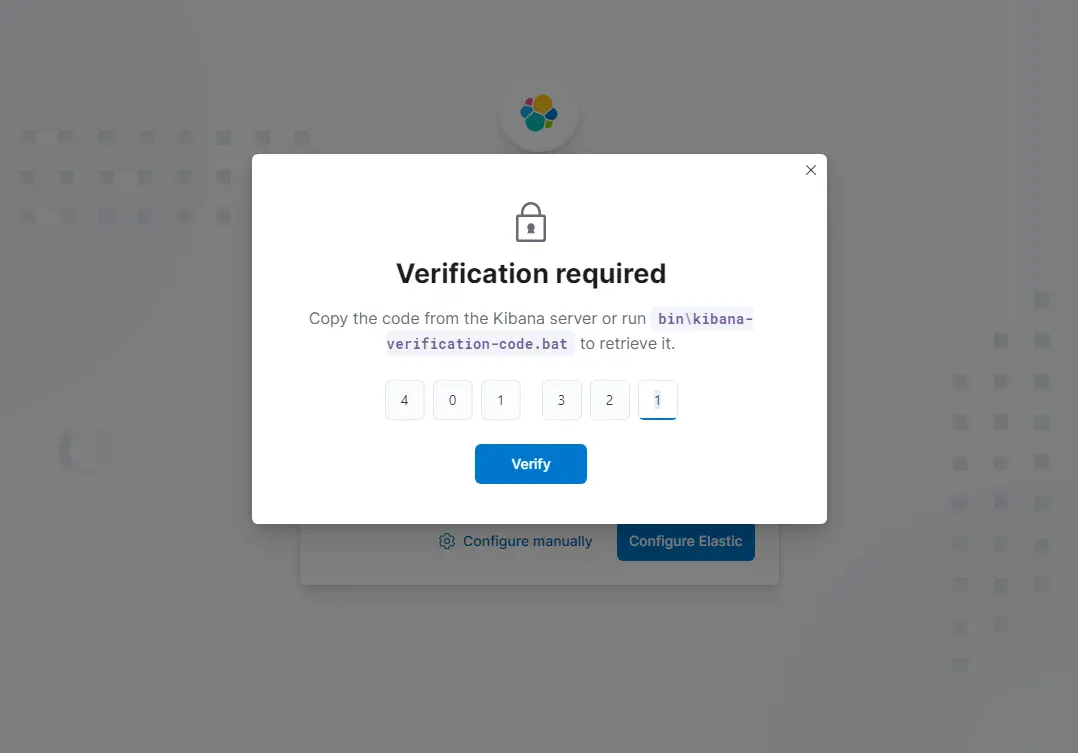Viewport: 1078px width, 753px height.
Task: Click the settings cog near the bottom buttons
Action: [x=446, y=540]
